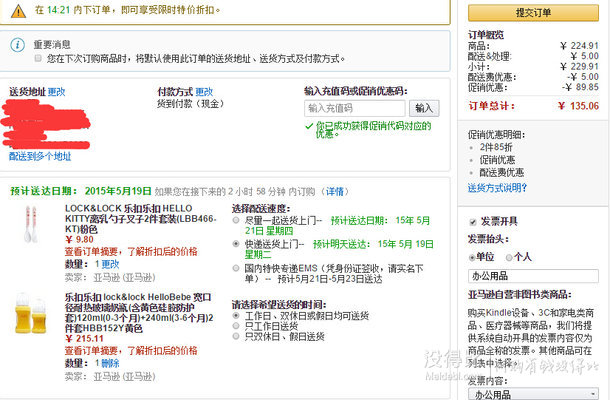
Task: Click the 2件85折 promotion detail entry
Action: click(x=496, y=147)
